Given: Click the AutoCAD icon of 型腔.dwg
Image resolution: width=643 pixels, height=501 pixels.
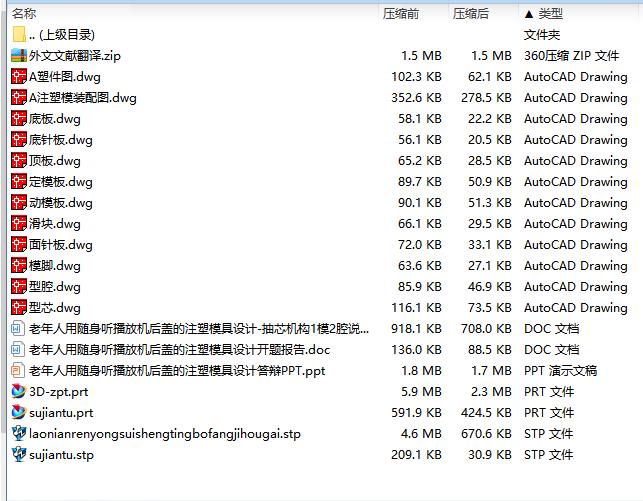Looking at the screenshot, I should tap(19, 287).
